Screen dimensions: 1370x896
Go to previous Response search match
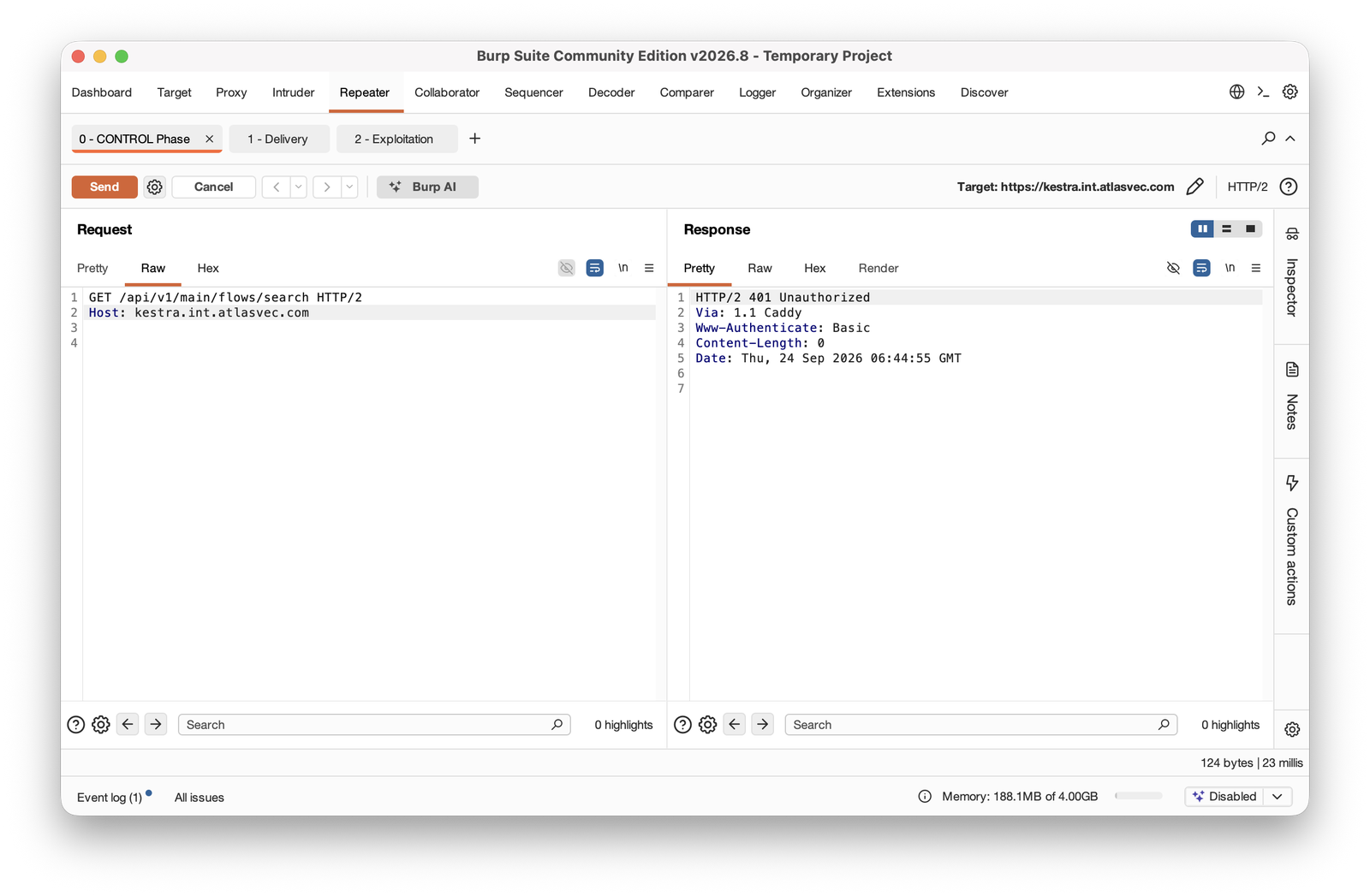[735, 724]
